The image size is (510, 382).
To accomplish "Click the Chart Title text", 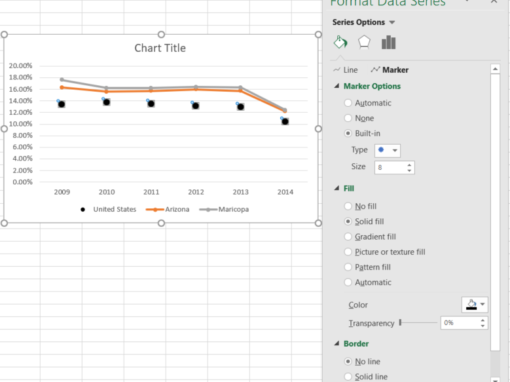I will [x=160, y=48].
